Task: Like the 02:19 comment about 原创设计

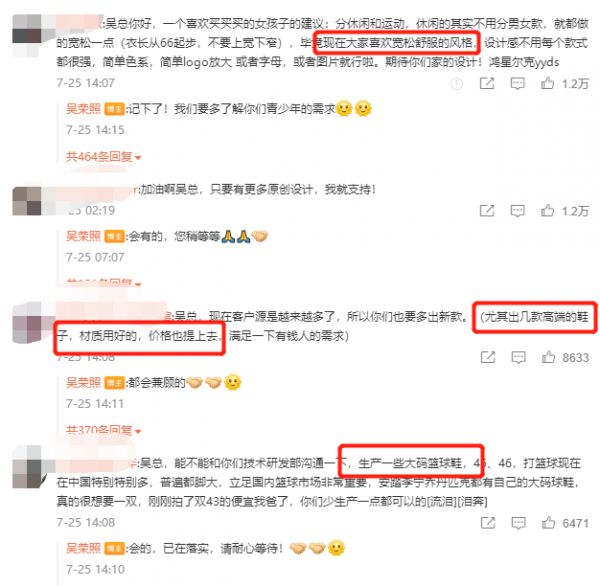Action: click(x=547, y=211)
